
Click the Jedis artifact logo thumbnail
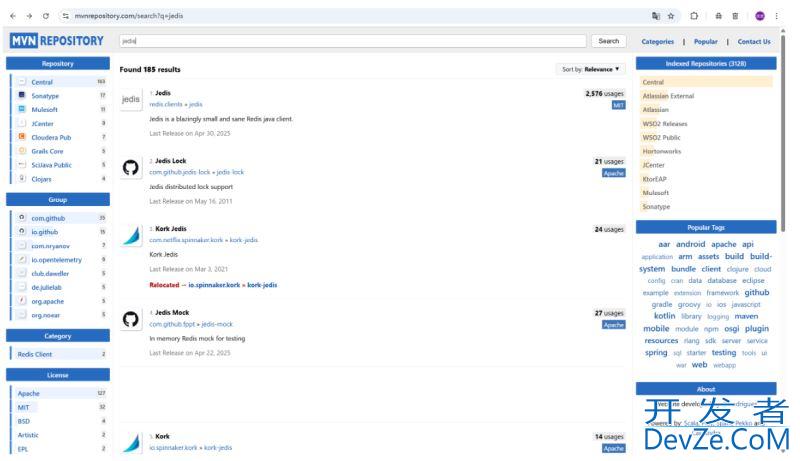coord(131,99)
